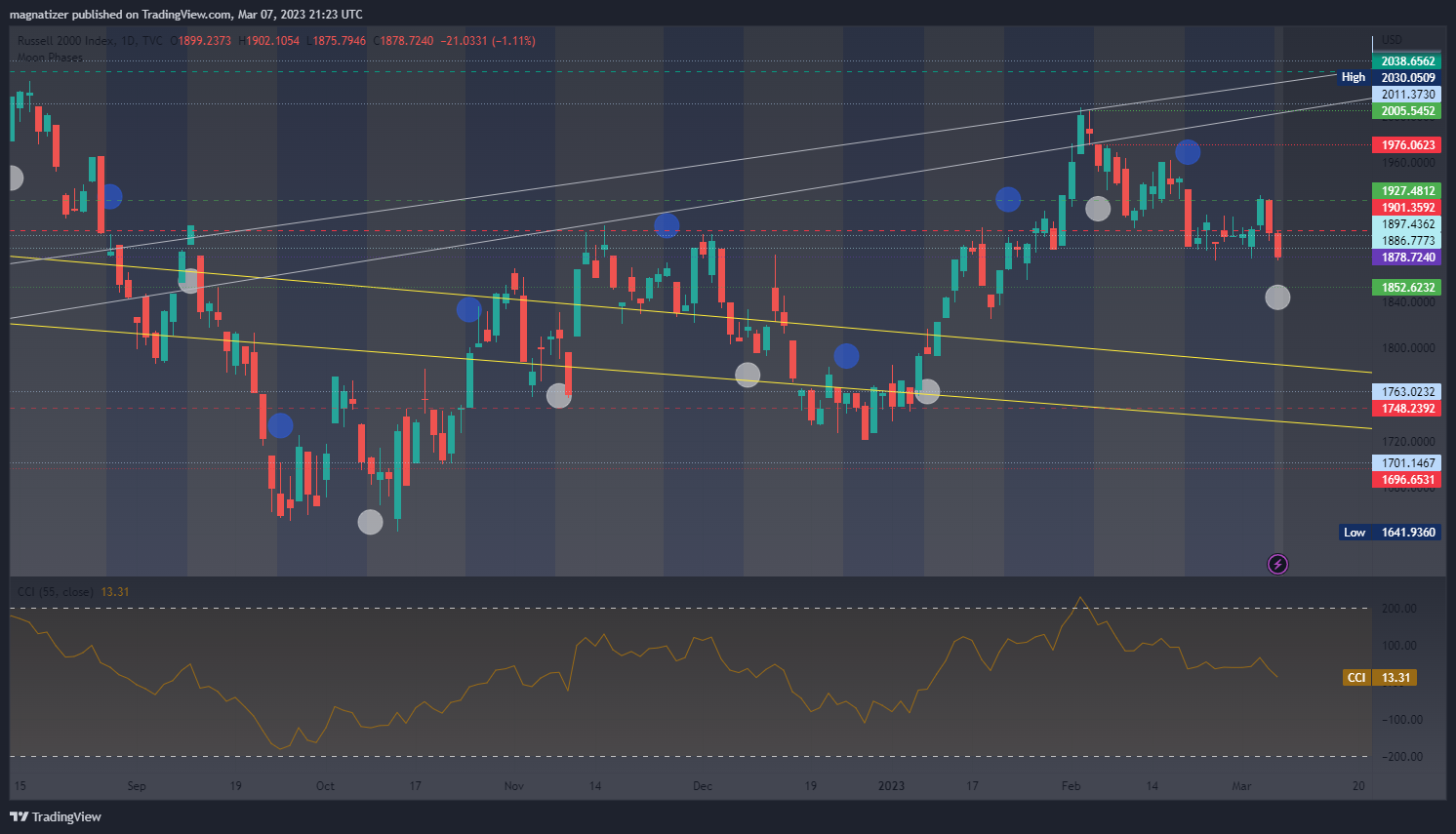This screenshot has width=1456, height=834.
Task: Click the 1800.0000 price axis value
Action: click(x=1408, y=348)
